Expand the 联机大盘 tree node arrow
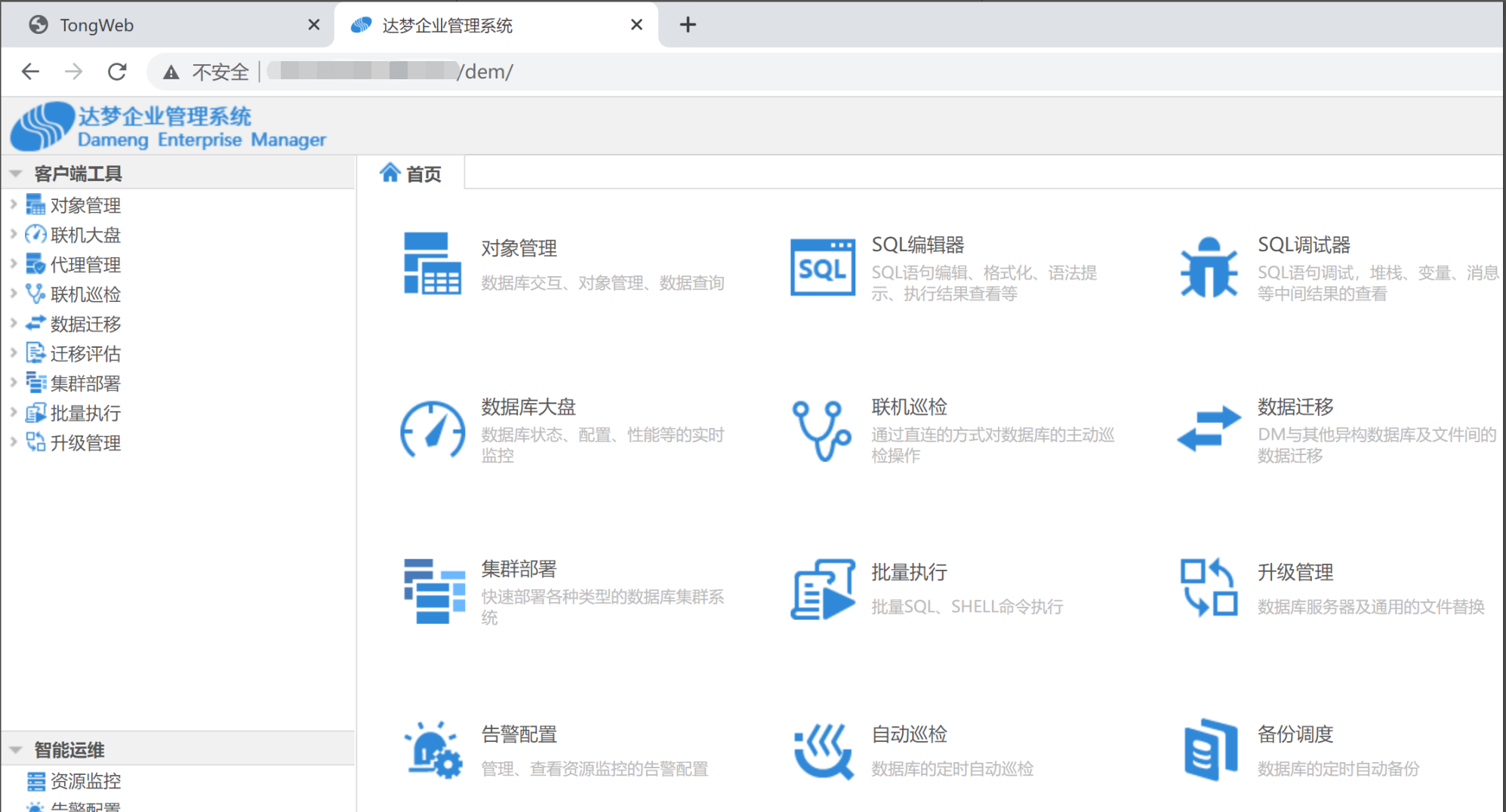Viewport: 1506px width, 812px height. [x=13, y=234]
